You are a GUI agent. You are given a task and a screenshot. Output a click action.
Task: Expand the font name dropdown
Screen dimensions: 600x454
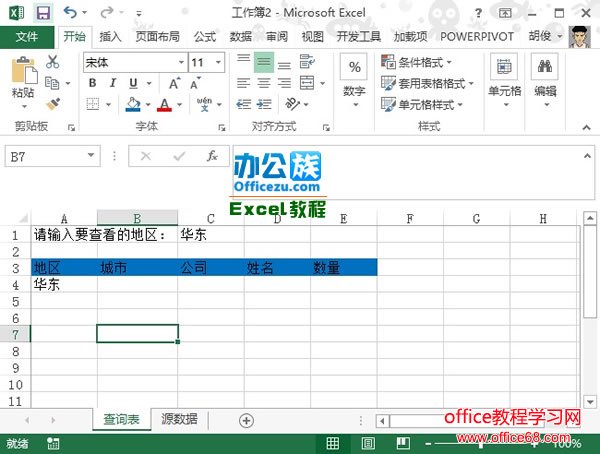pyautogui.click(x=181, y=62)
